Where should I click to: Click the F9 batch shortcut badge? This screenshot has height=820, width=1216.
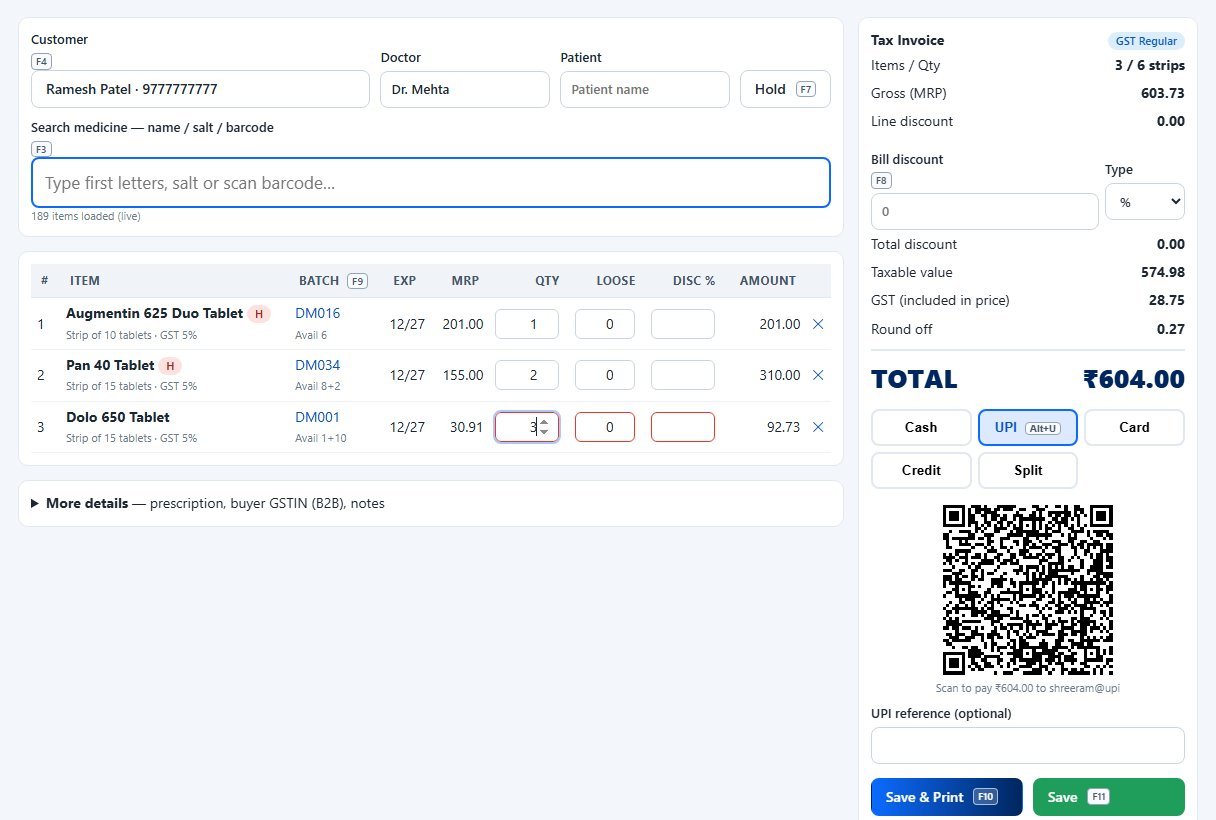pos(357,281)
